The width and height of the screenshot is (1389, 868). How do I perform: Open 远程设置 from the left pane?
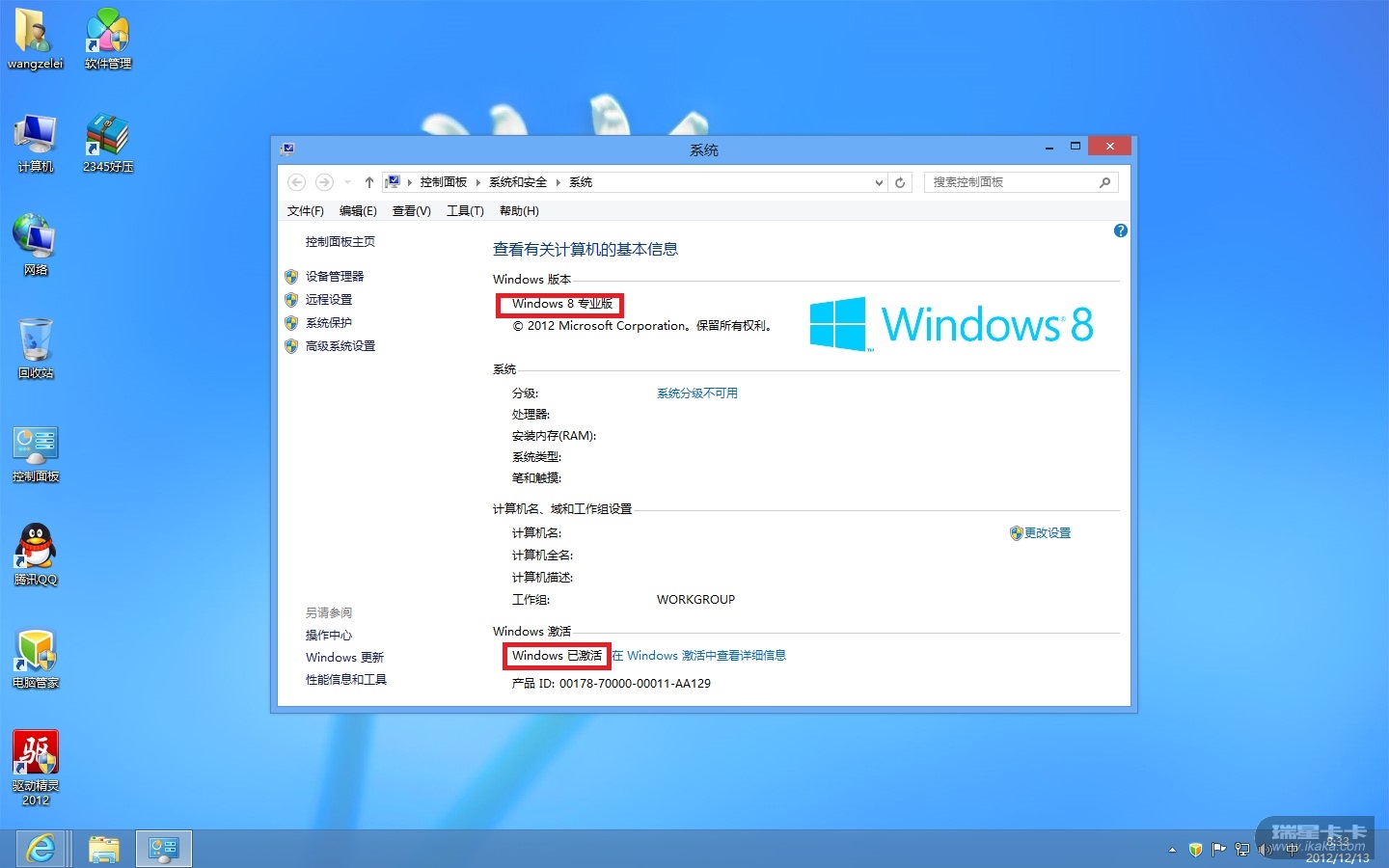[329, 300]
